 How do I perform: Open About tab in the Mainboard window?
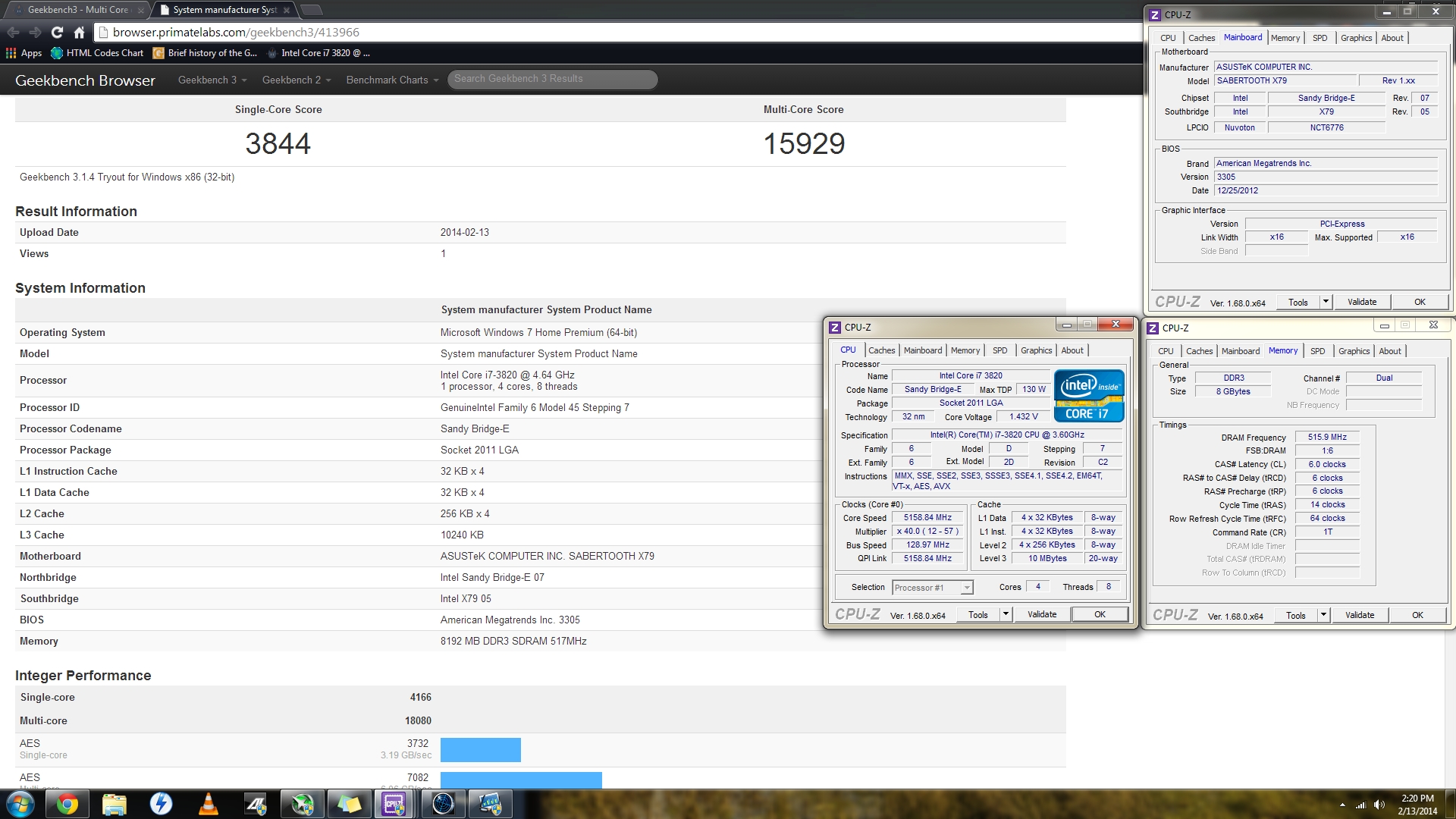[1392, 38]
